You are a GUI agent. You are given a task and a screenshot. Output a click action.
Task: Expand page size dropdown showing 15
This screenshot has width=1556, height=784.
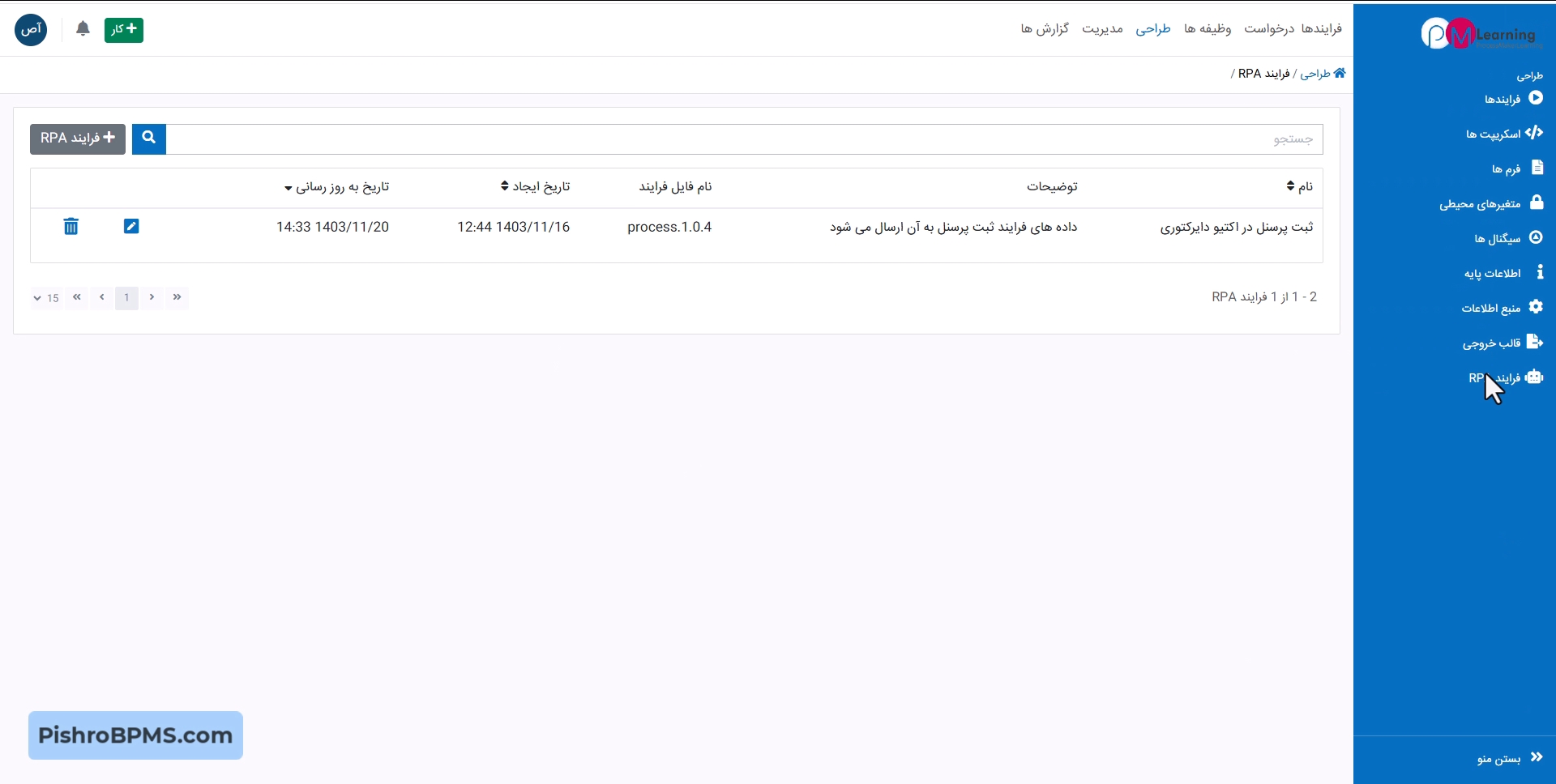coord(46,298)
